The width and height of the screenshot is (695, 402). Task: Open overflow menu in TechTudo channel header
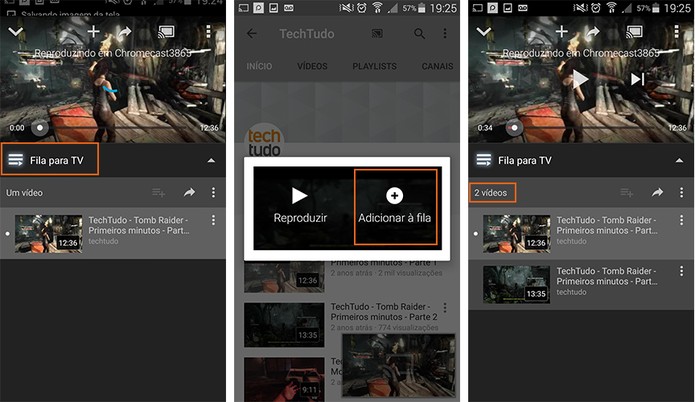pyautogui.click(x=445, y=34)
